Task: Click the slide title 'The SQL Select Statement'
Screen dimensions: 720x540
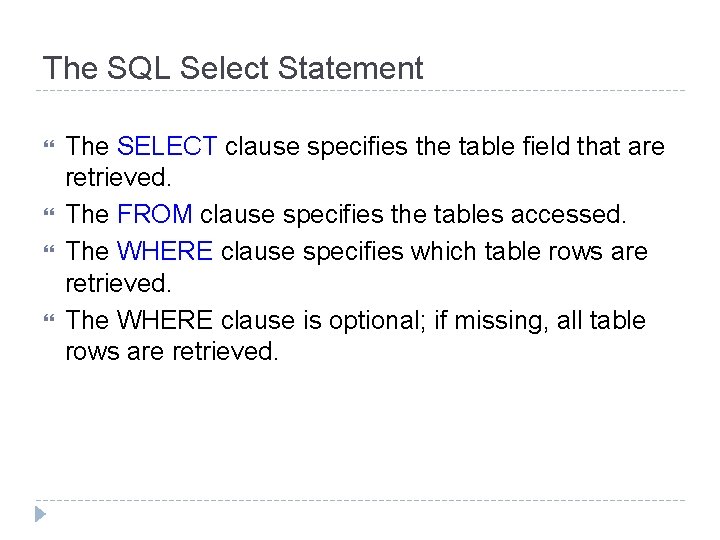Action: (232, 68)
